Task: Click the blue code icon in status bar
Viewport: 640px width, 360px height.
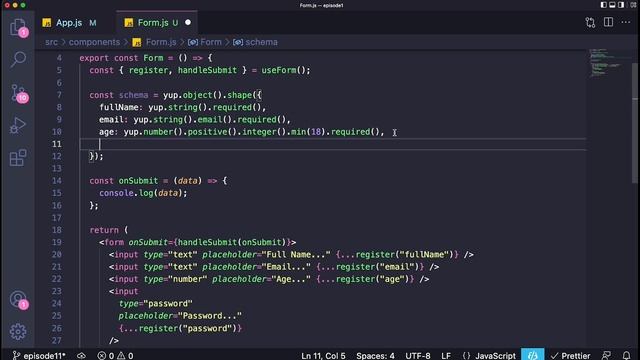Action: (x=533, y=355)
